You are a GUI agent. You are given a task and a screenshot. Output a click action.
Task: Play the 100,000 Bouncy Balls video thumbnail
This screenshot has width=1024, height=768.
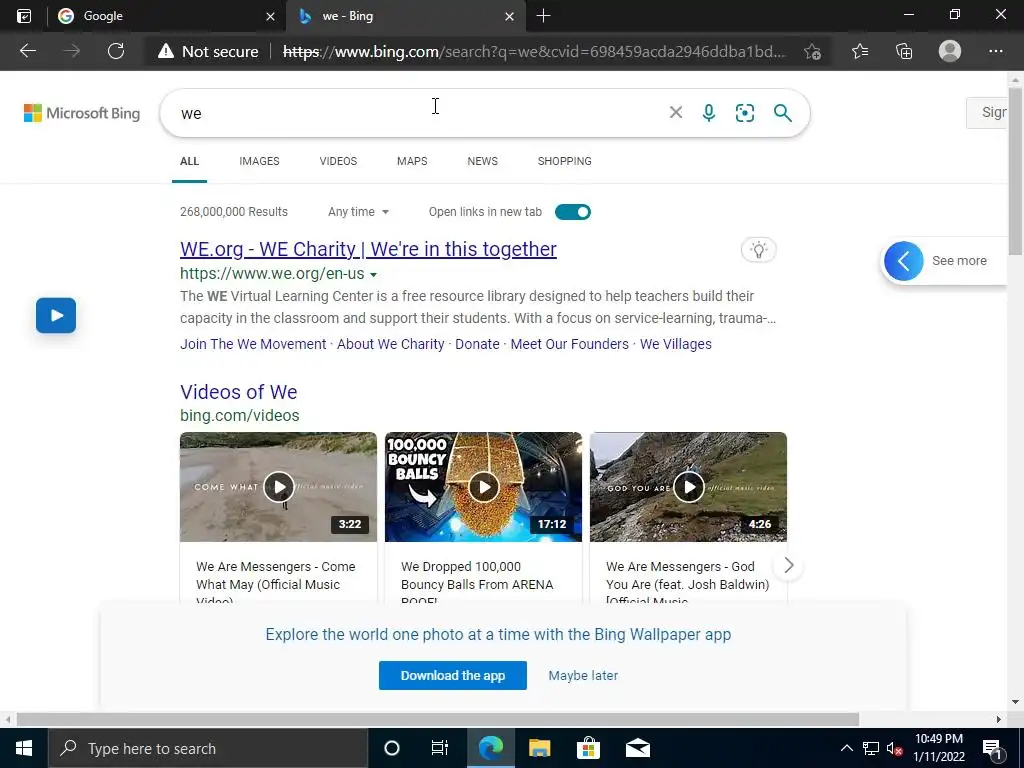click(483, 487)
